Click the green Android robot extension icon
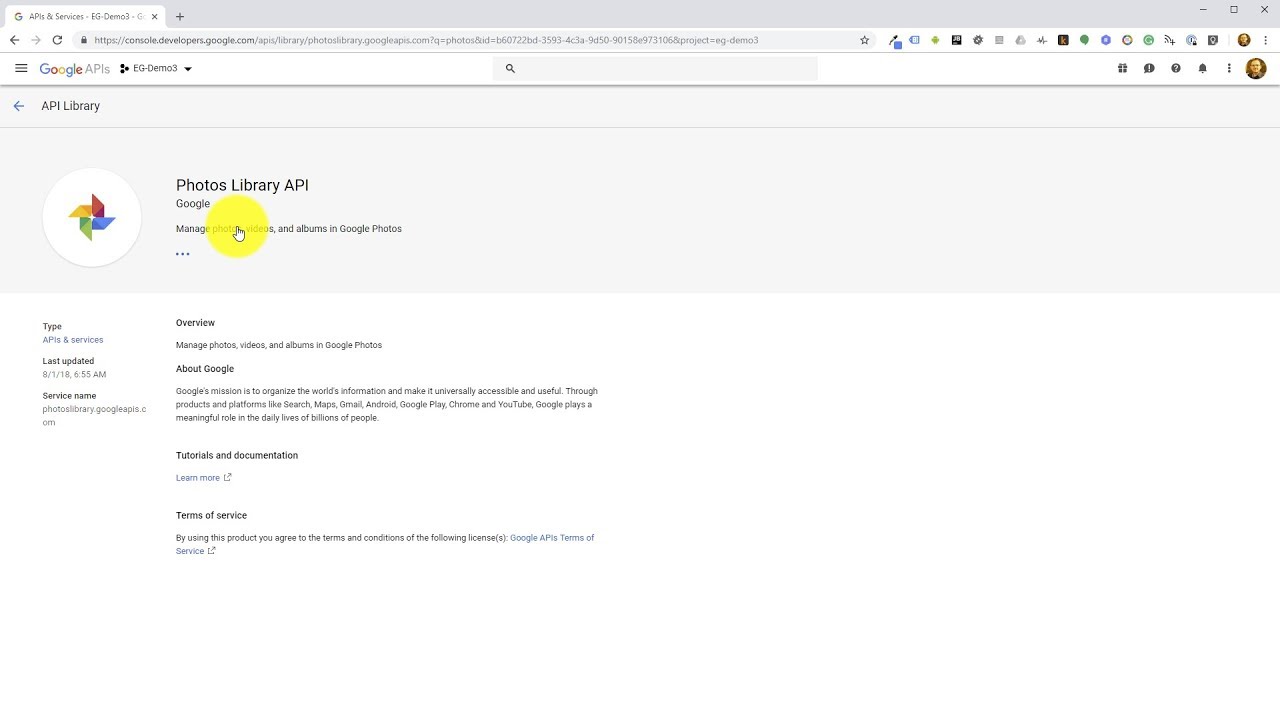Image resolution: width=1280 pixels, height=720 pixels. pos(935,40)
